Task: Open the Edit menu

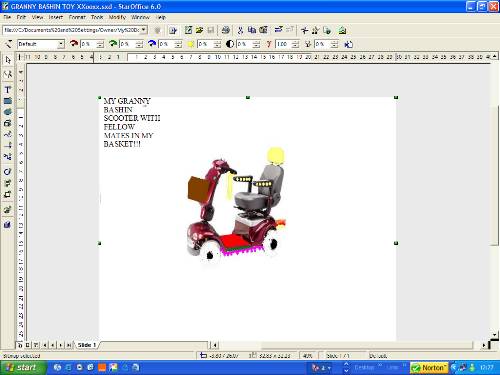Action: (x=21, y=17)
